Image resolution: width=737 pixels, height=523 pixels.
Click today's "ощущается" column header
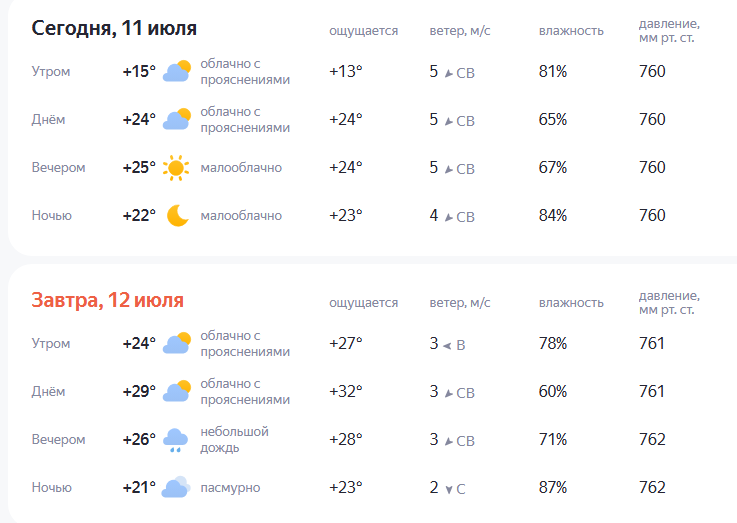coord(363,31)
